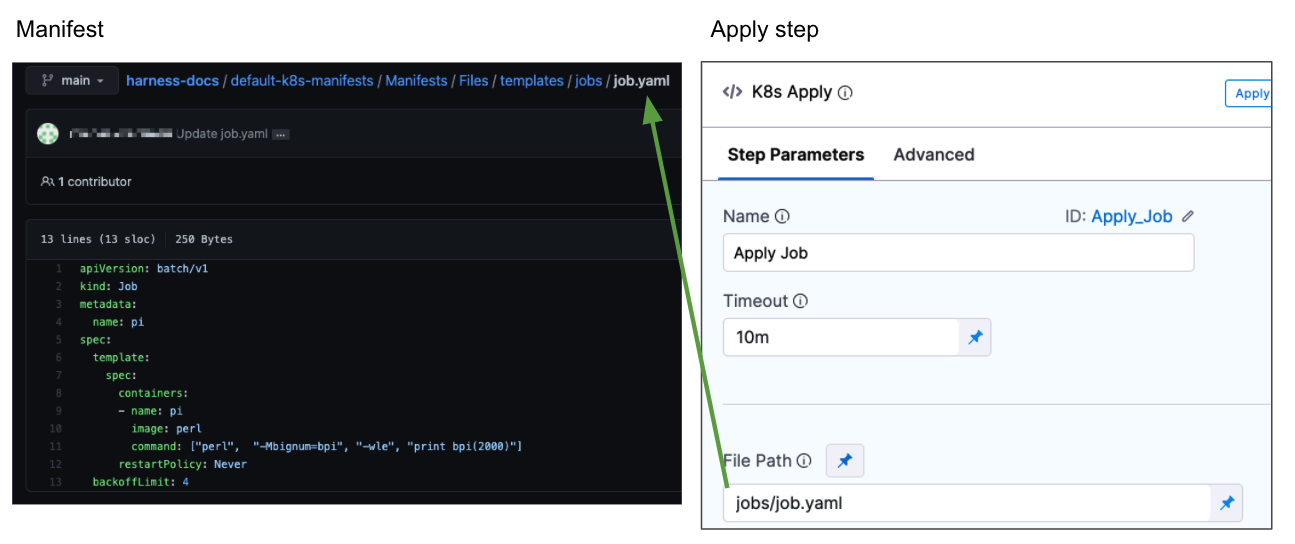Expand the commit message ellipsis

pyautogui.click(x=281, y=135)
